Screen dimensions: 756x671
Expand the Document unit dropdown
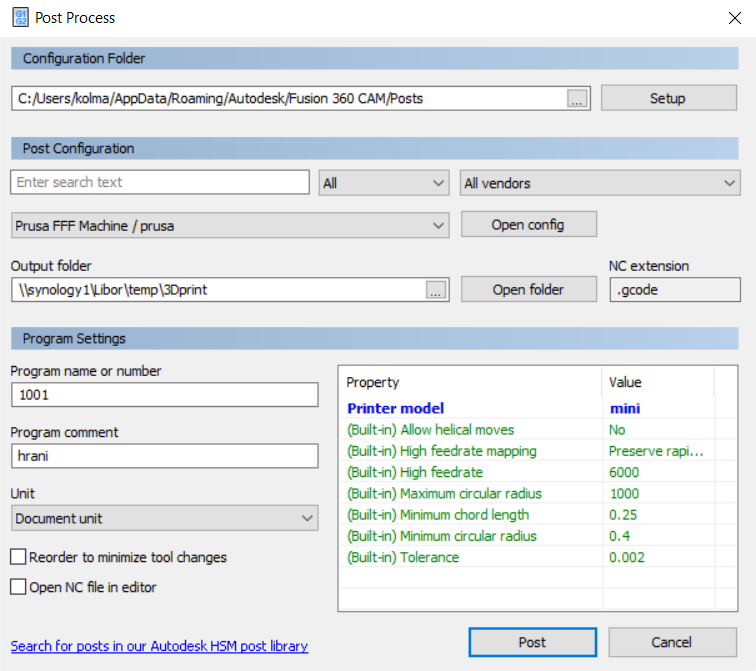[x=164, y=518]
